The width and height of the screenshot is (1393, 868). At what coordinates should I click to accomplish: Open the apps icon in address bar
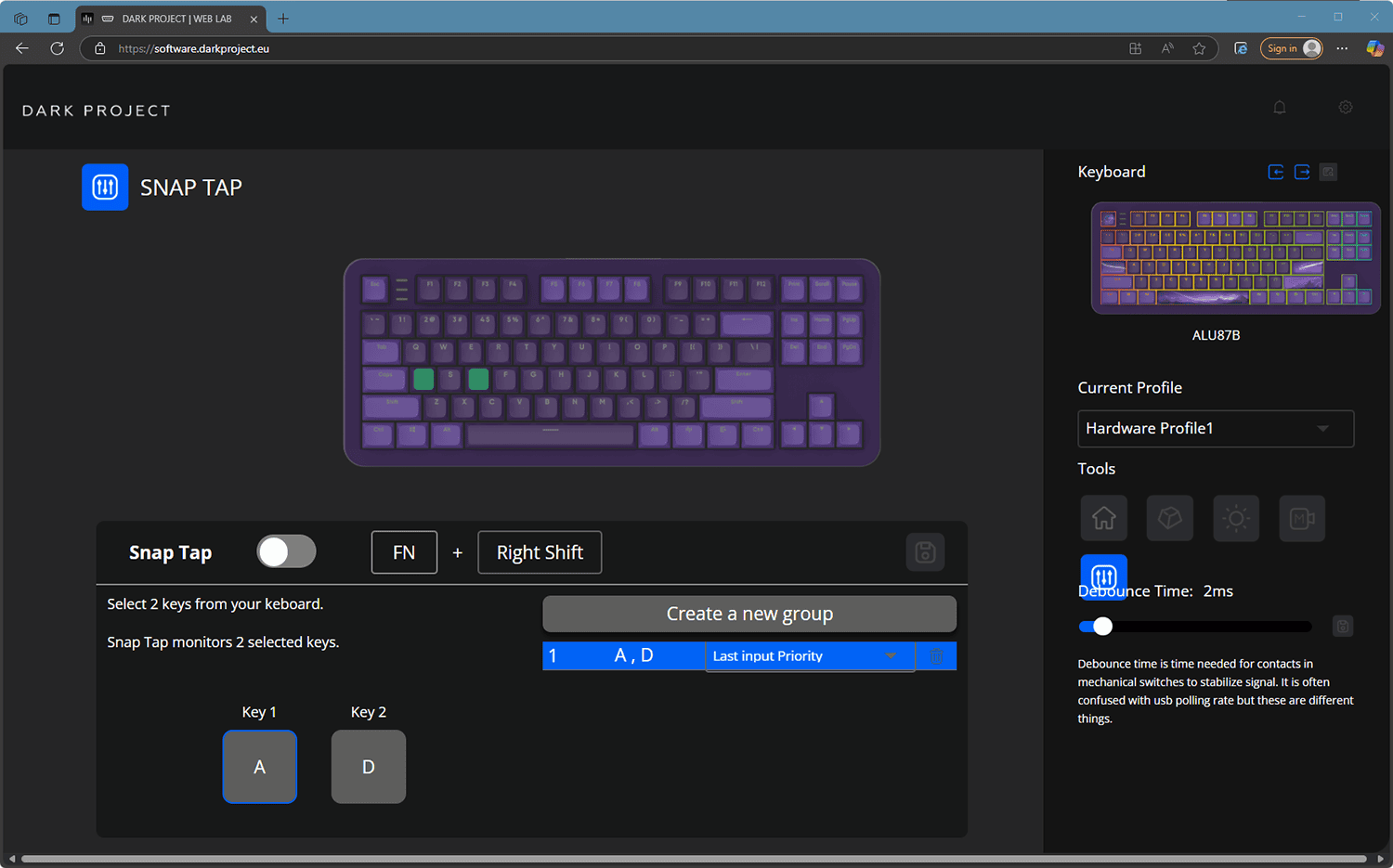click(1135, 48)
